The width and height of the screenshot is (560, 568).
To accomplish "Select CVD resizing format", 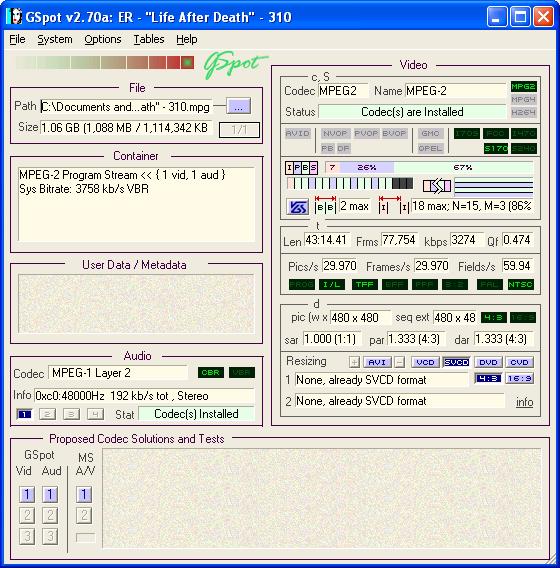I will [x=519, y=362].
